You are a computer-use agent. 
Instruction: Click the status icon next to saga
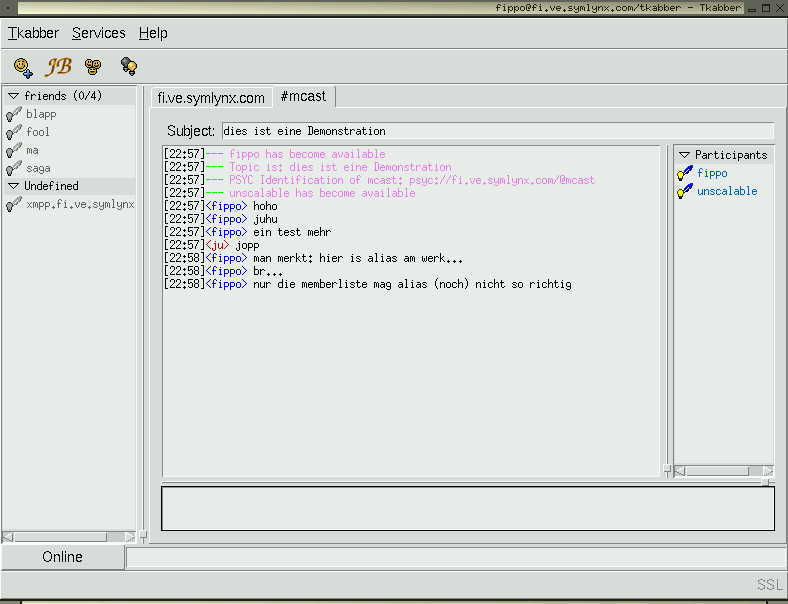click(x=14, y=169)
